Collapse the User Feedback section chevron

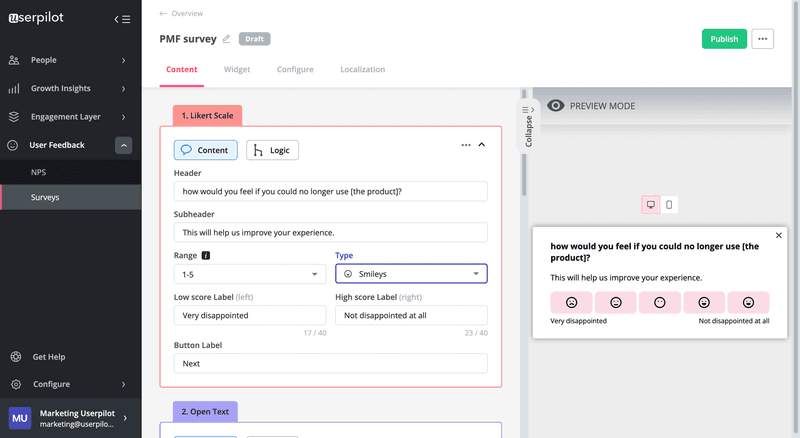pyautogui.click(x=123, y=145)
